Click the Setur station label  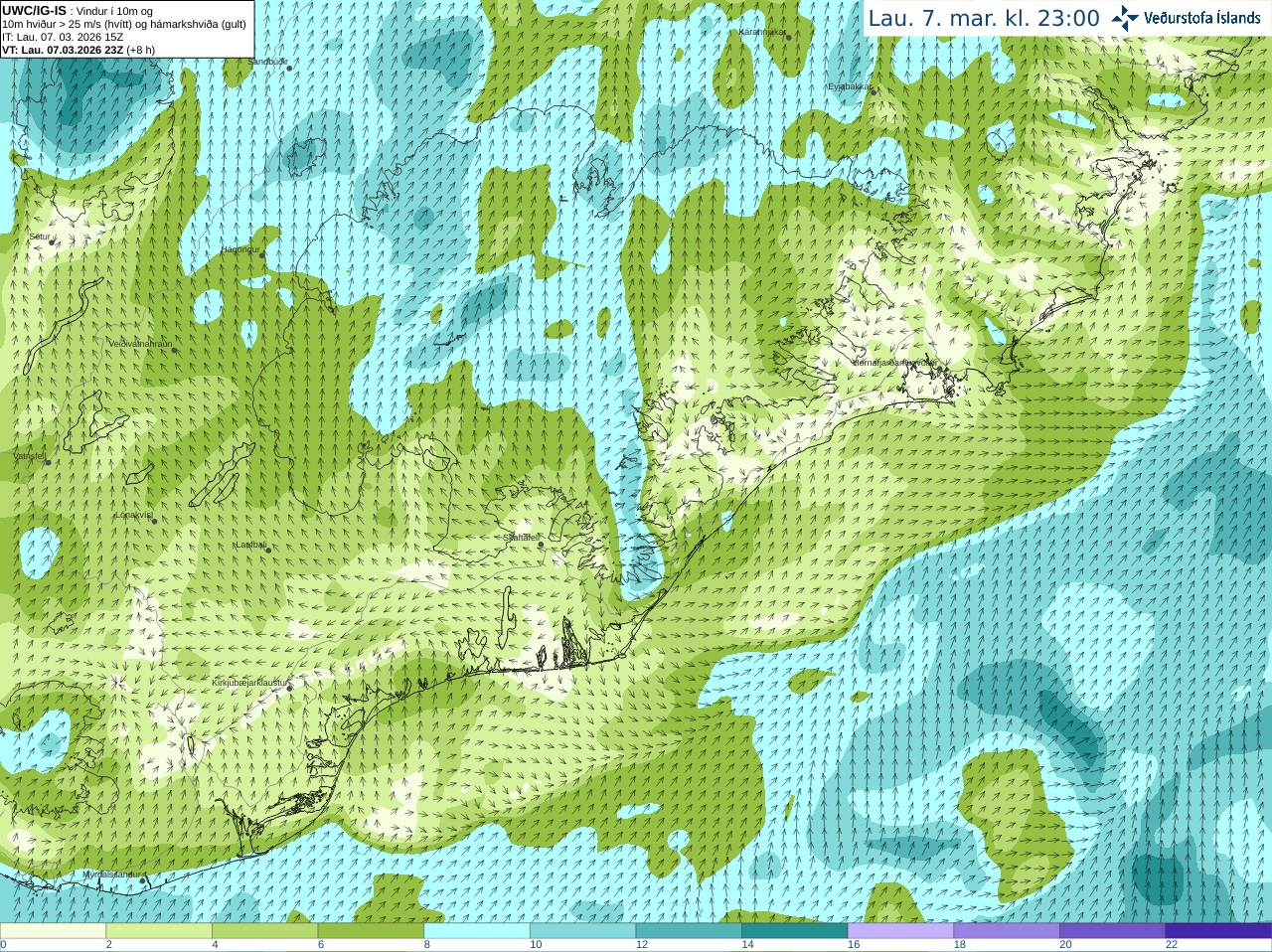point(39,237)
